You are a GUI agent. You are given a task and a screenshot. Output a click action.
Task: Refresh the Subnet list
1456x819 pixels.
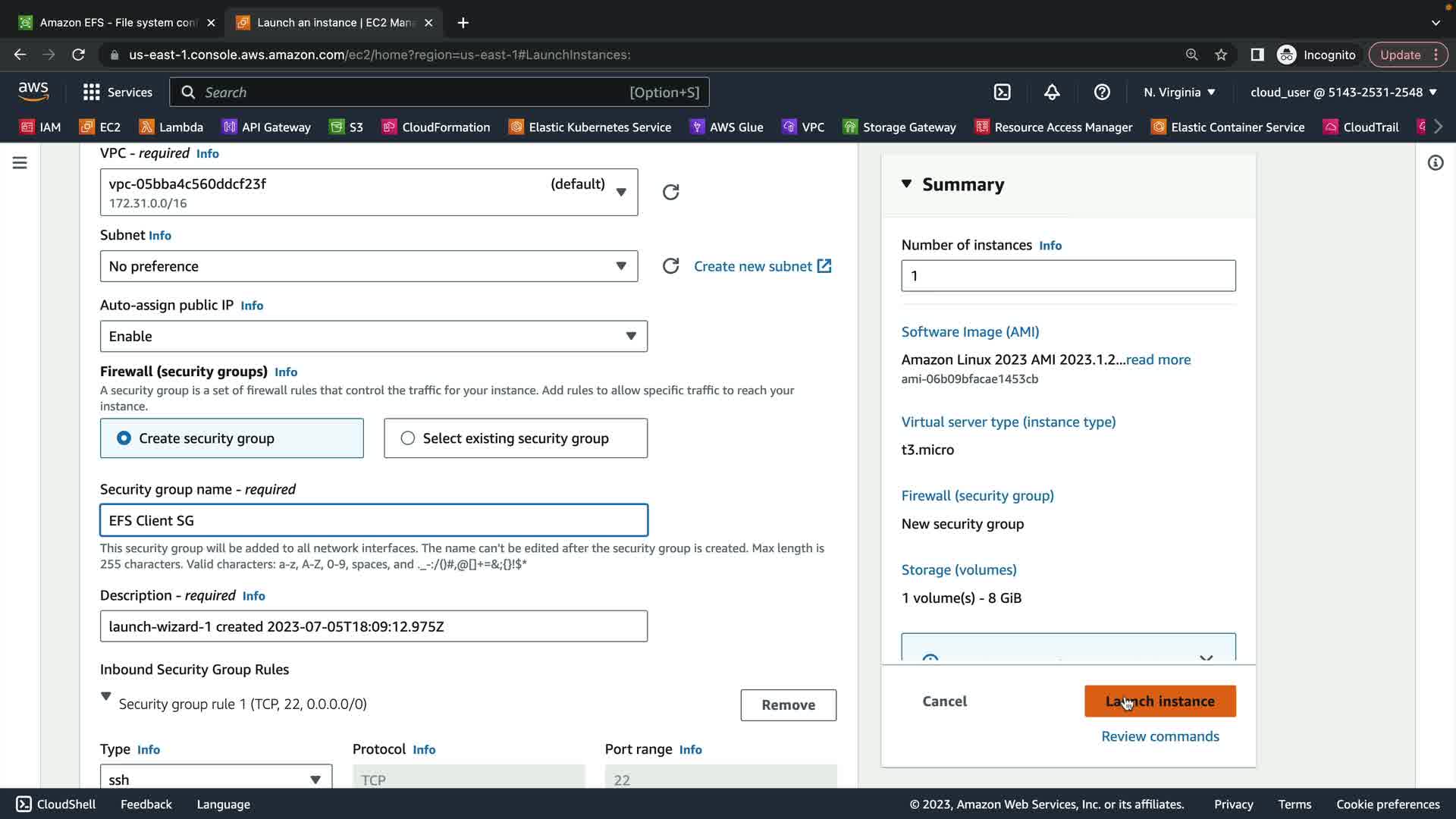pyautogui.click(x=670, y=266)
